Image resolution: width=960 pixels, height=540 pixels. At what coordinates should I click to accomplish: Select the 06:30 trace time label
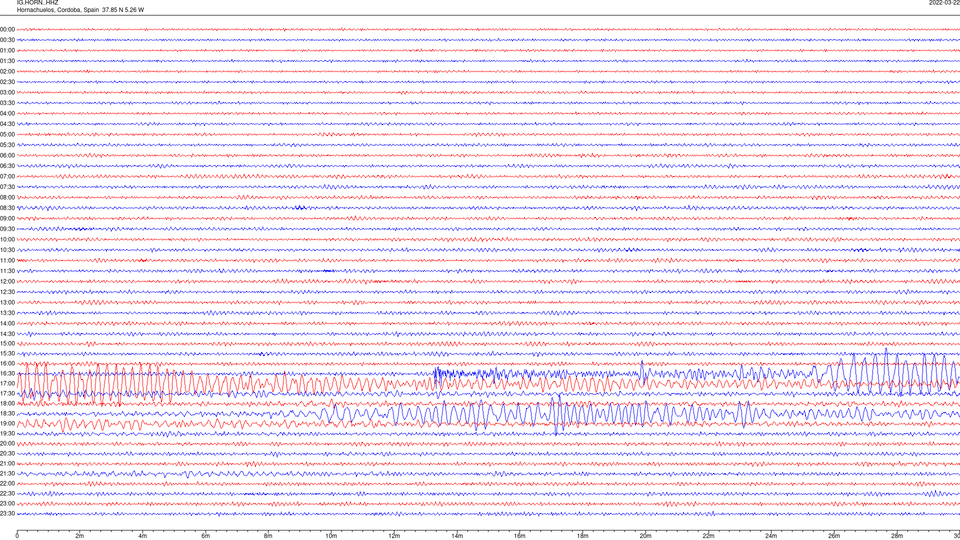(x=7, y=166)
